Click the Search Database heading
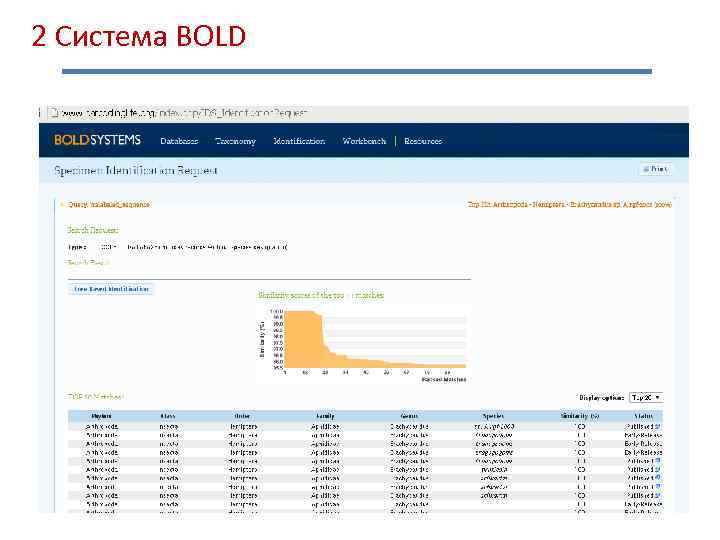Screen dimensions: 720x540 tap(93, 230)
